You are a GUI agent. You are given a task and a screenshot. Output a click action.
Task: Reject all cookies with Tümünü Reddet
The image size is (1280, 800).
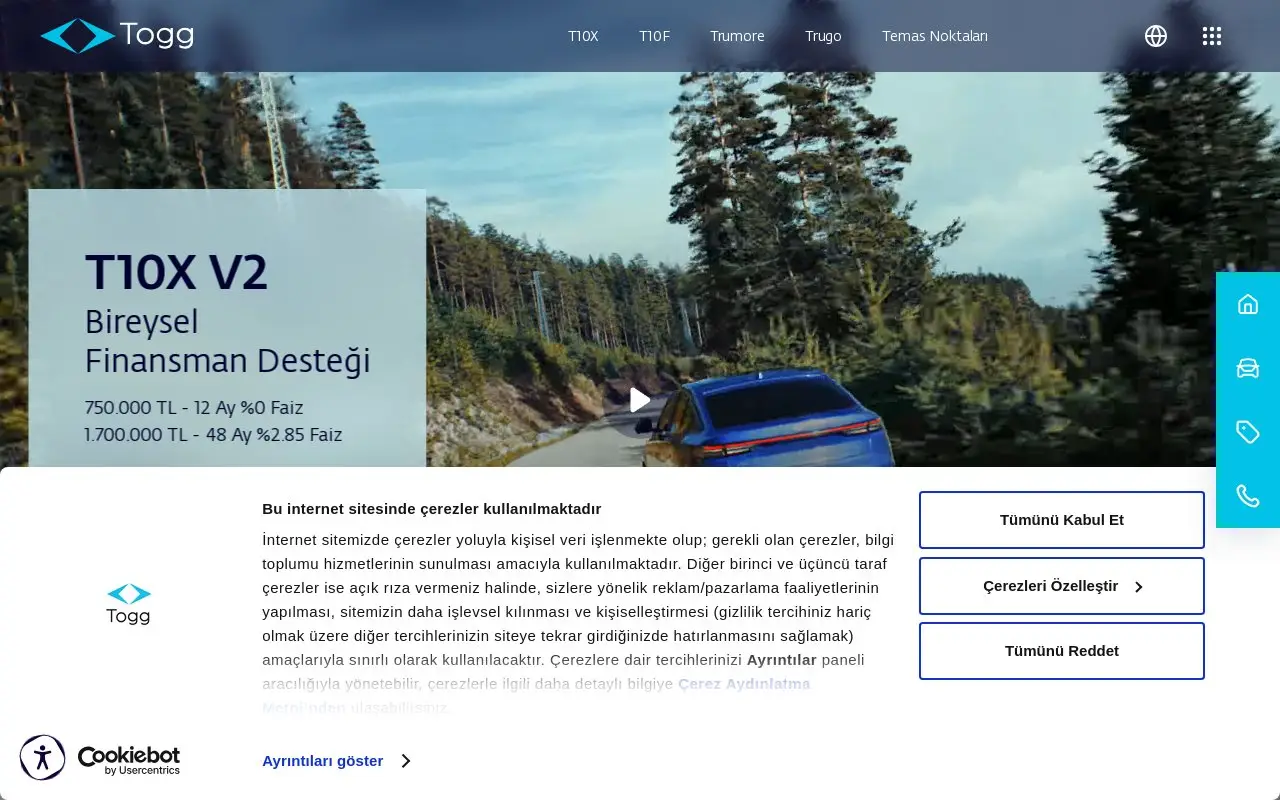1062,651
